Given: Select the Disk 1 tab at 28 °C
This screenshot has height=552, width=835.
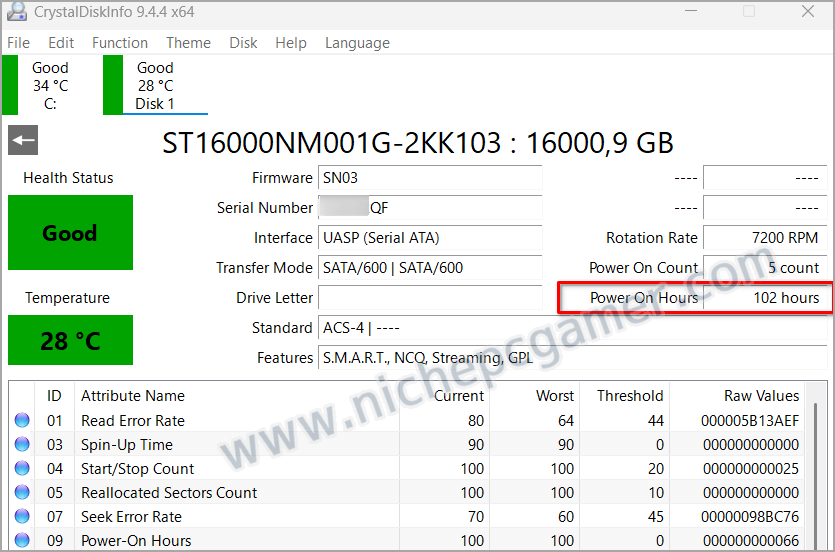Looking at the screenshot, I should (x=155, y=85).
